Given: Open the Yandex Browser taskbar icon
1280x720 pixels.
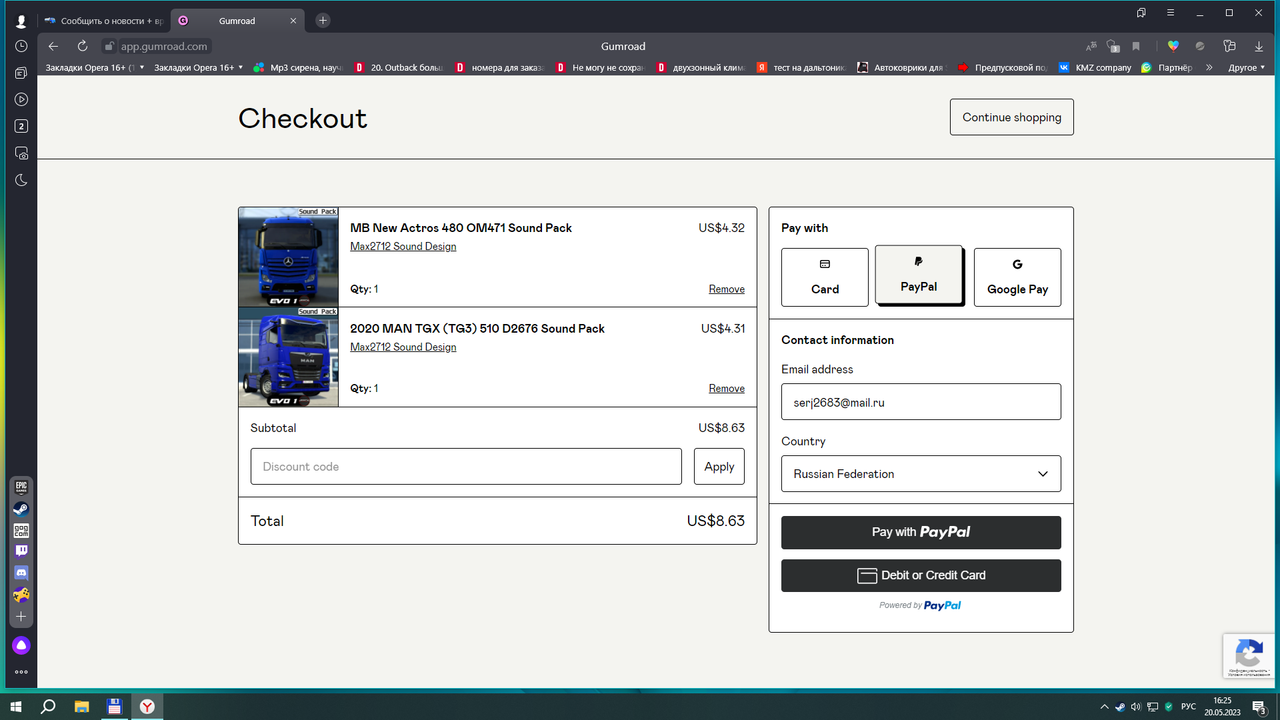Looking at the screenshot, I should (x=147, y=706).
